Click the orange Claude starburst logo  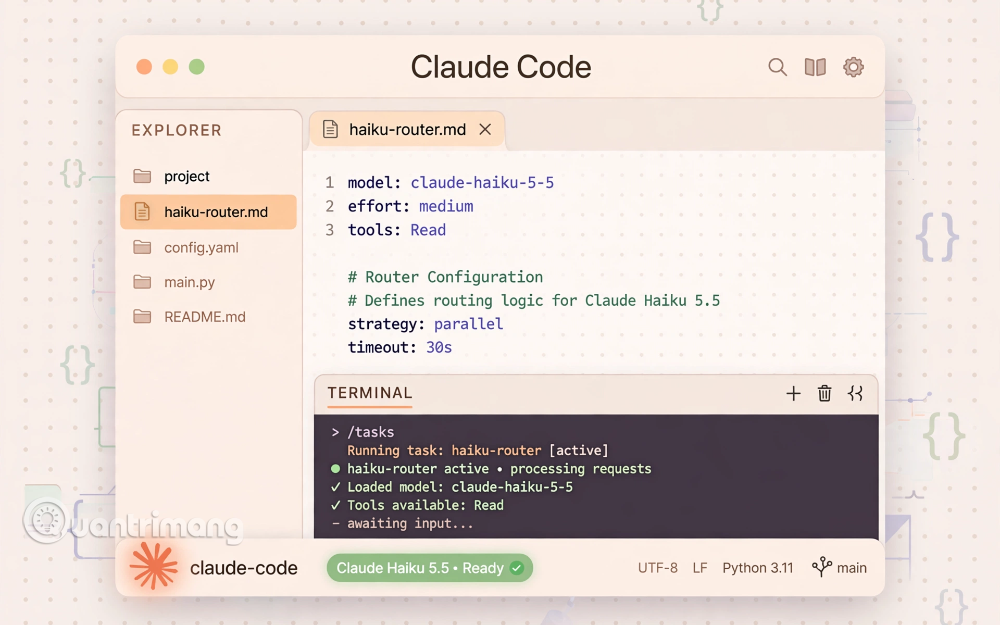click(153, 566)
